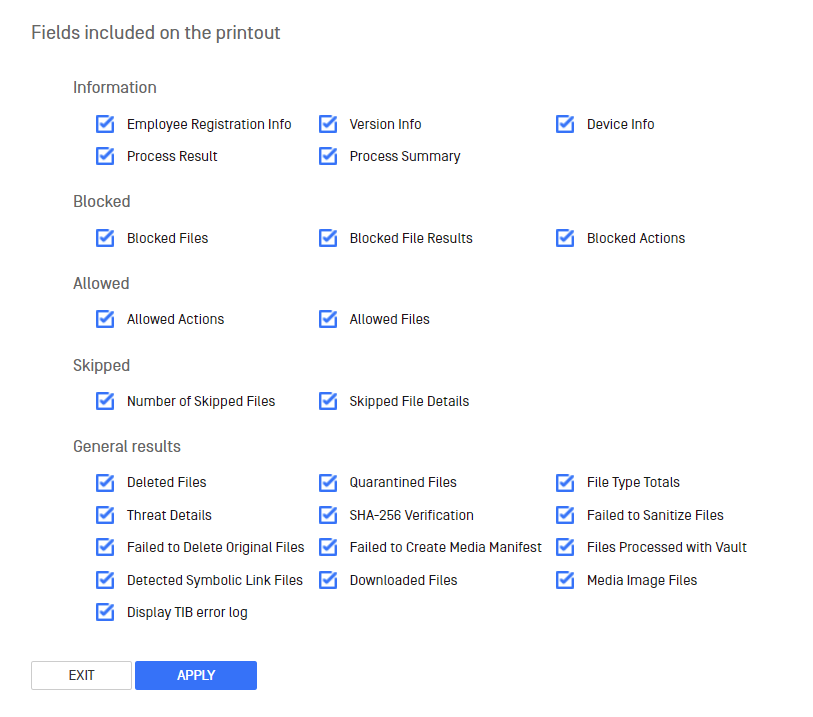Toggle the Allowed Files checkbox
The height and width of the screenshot is (717, 813).
[328, 319]
